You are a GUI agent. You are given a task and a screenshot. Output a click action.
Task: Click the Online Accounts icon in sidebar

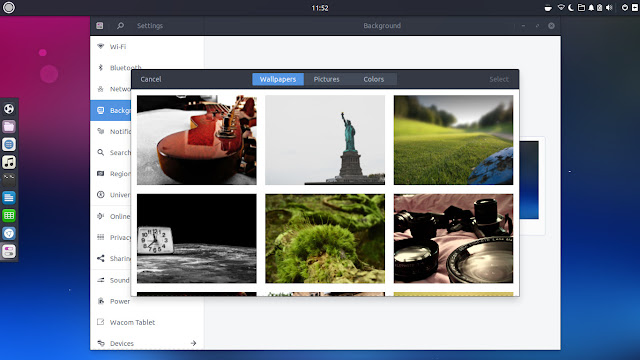100,216
